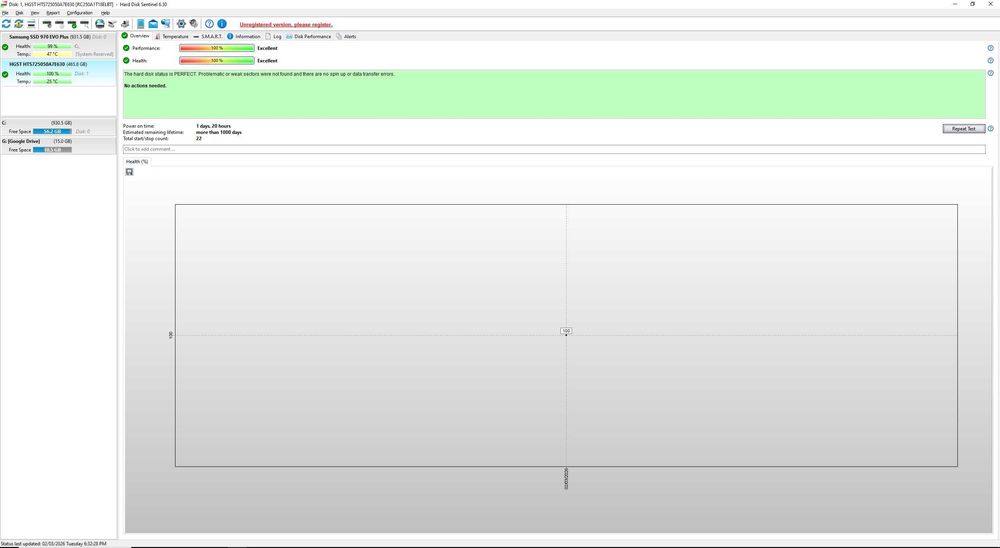1000x548 pixels.
Task: Click the teal round disk toolbar icon
Action: 99,24
